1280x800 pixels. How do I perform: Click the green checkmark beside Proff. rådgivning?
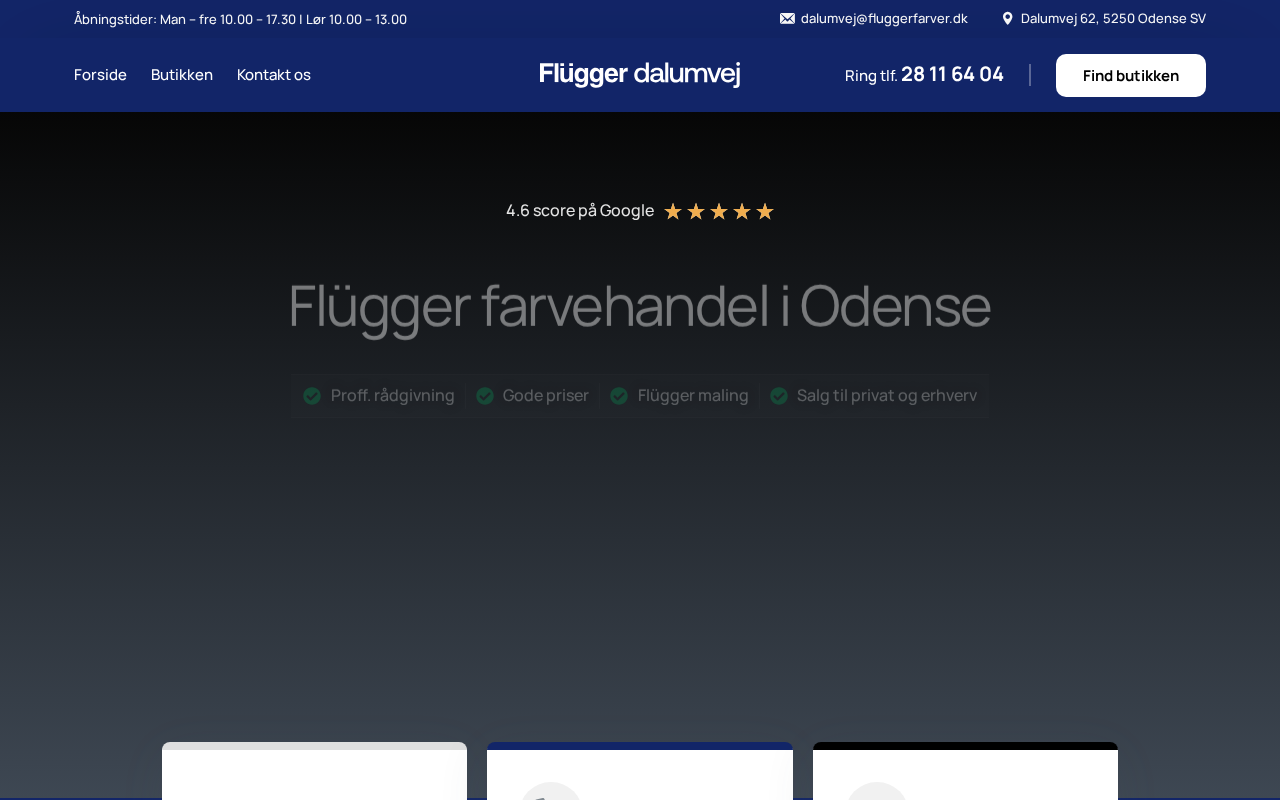(312, 396)
